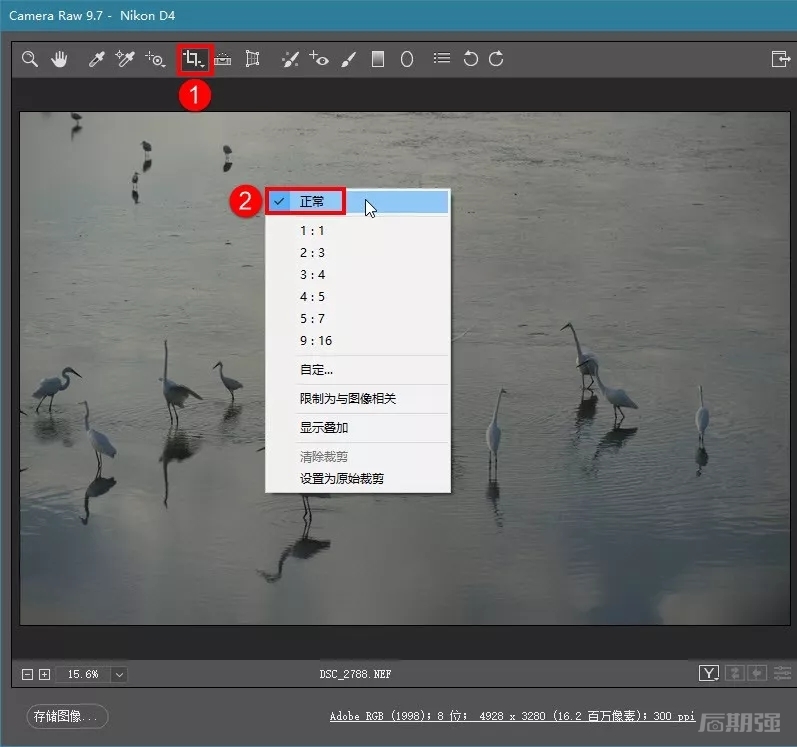Click the DSC_2788.NEF filename label

tap(355, 674)
